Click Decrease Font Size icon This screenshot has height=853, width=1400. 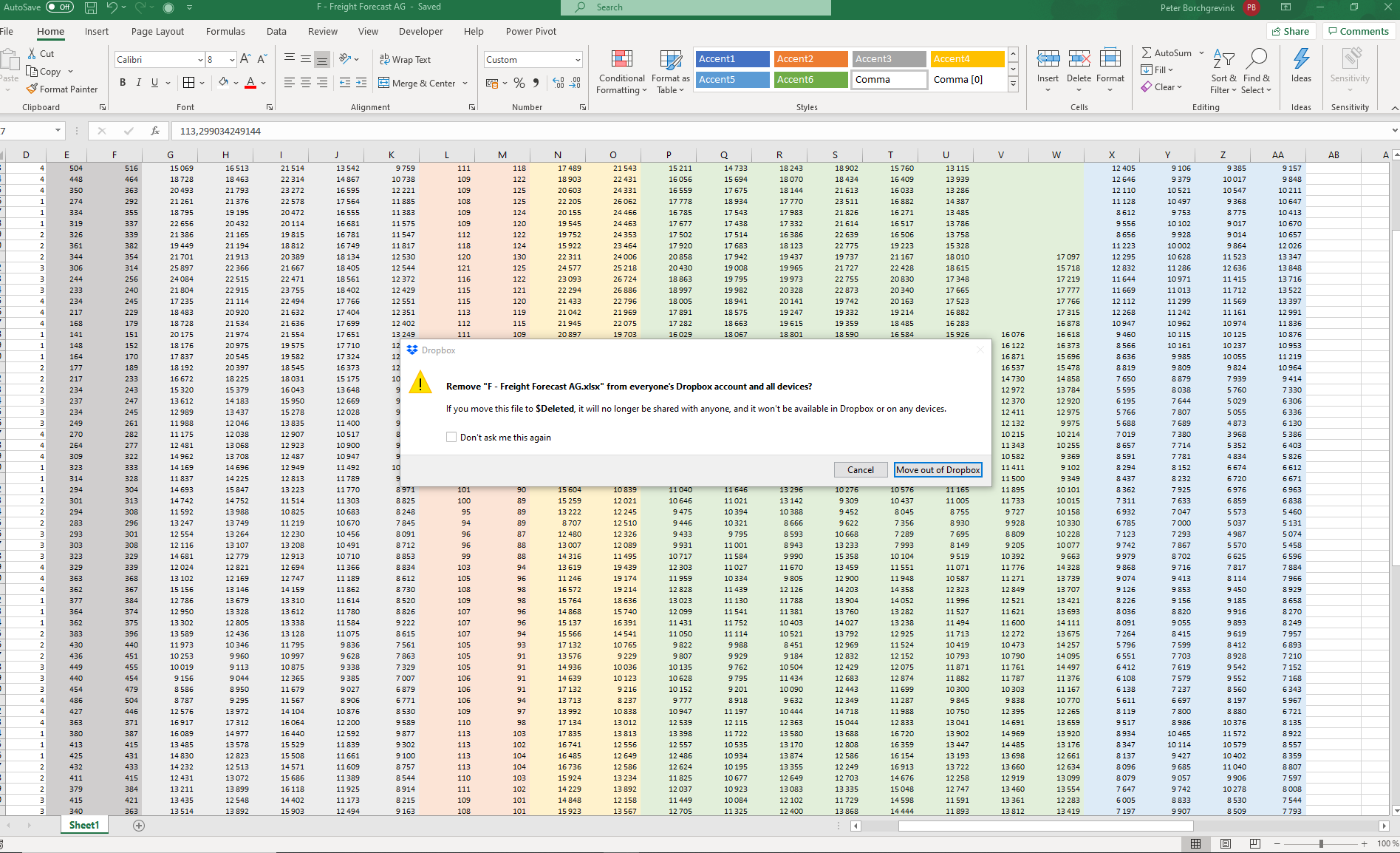tap(262, 59)
